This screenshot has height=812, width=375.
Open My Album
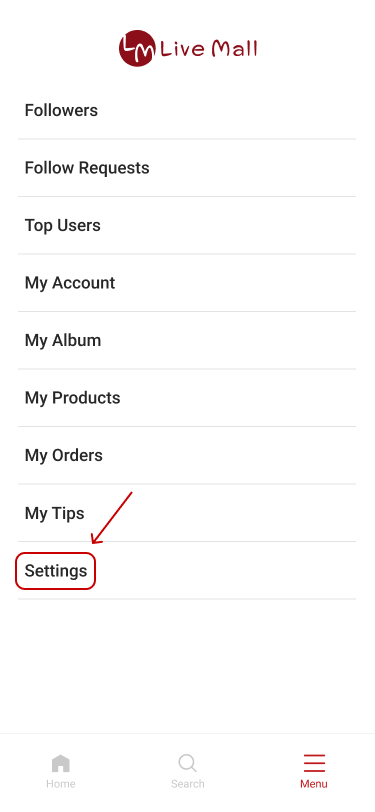[187, 340]
